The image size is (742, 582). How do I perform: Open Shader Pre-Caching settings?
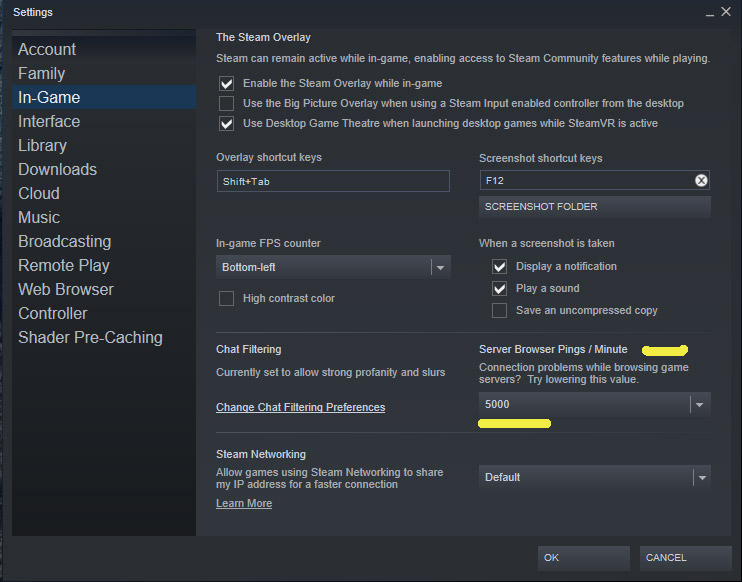point(104,337)
